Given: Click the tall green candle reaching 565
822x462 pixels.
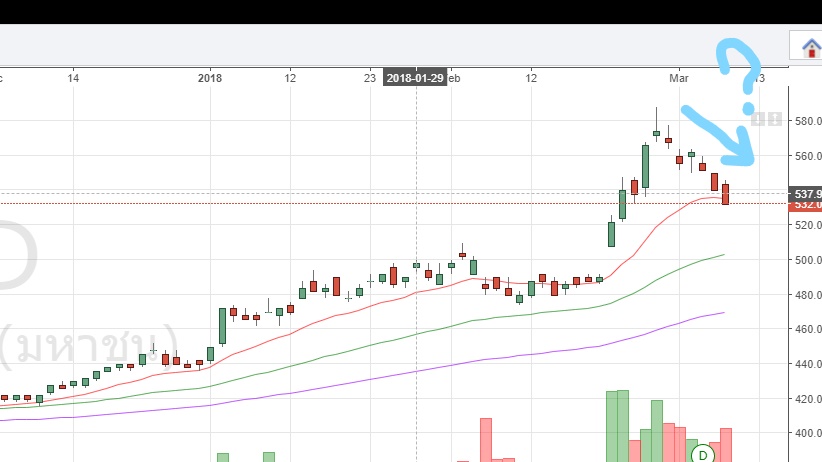Looking at the screenshot, I should (x=645, y=166).
